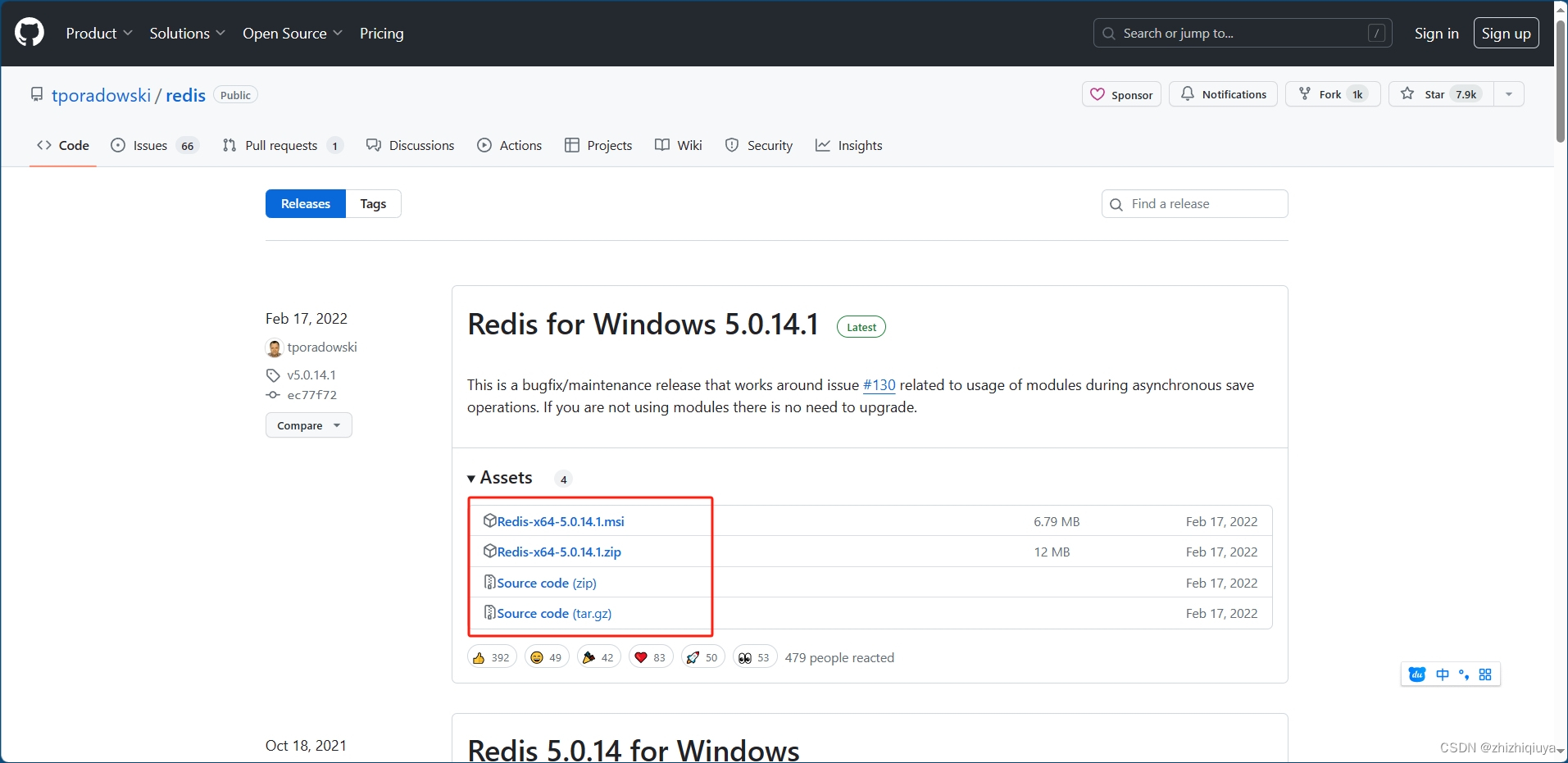This screenshot has width=1568, height=763.
Task: Open the star lists dropdown arrow
Action: coord(1509,94)
